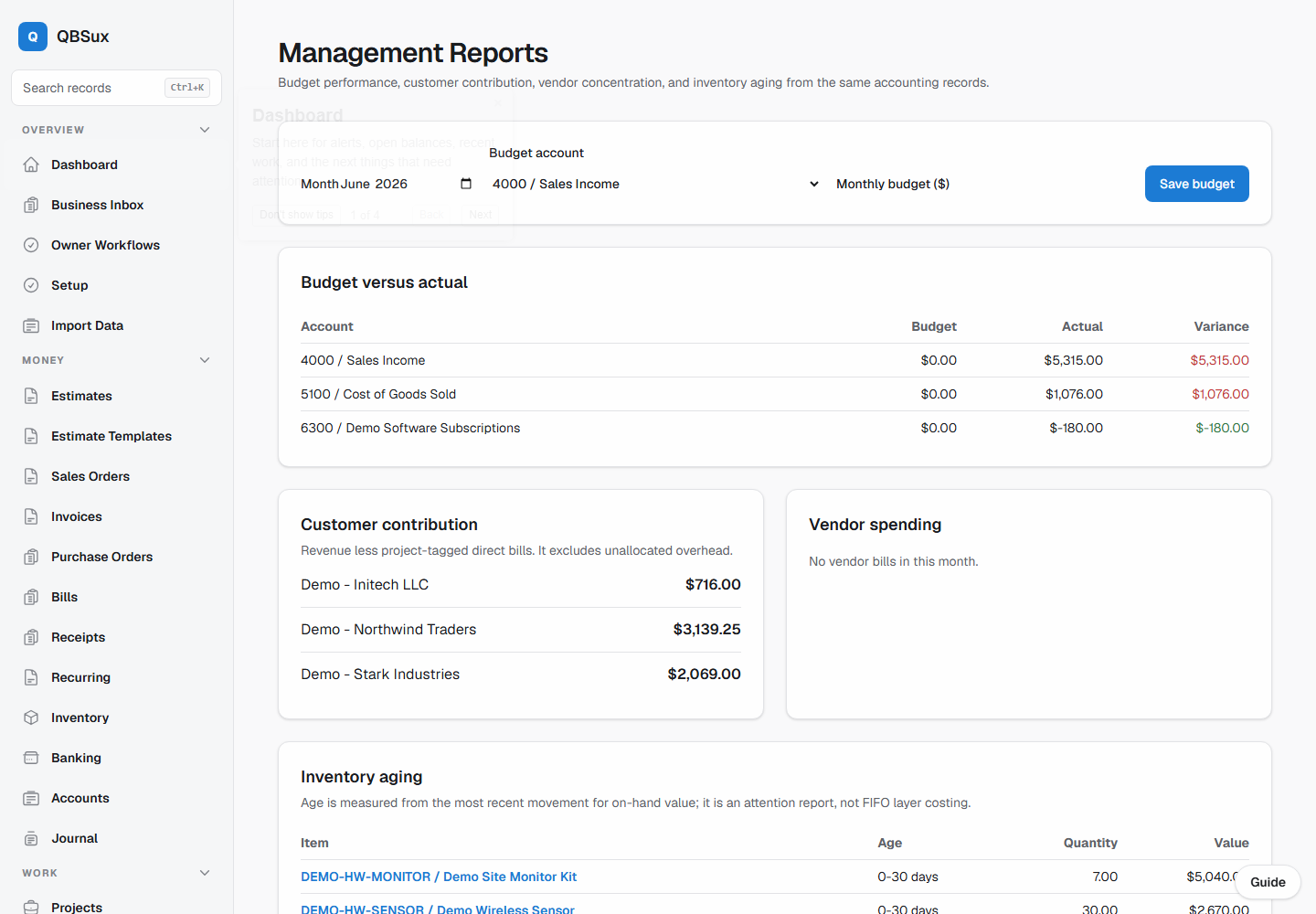Open Accounts in the sidebar
This screenshot has width=1316, height=914.
pos(116,798)
